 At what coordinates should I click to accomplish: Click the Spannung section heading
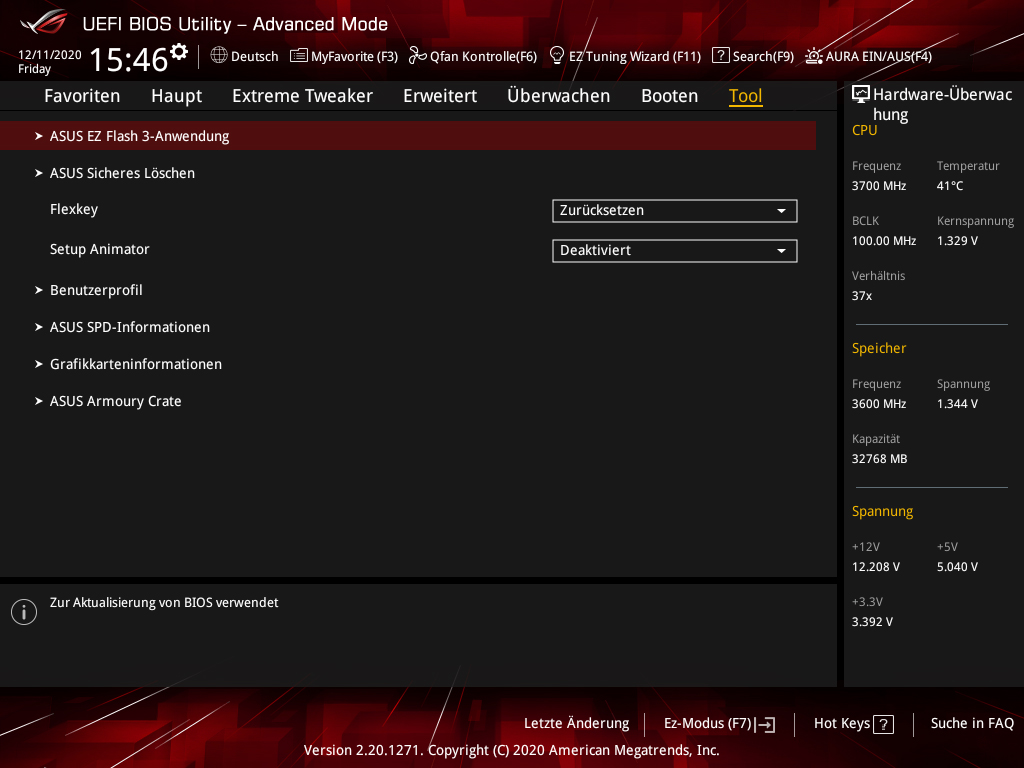point(882,511)
